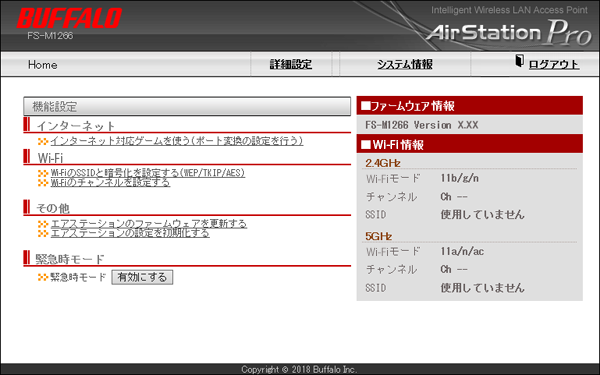
Task: Click the Copyright 2018 Buffalo Inc. footer
Action: (x=299, y=370)
